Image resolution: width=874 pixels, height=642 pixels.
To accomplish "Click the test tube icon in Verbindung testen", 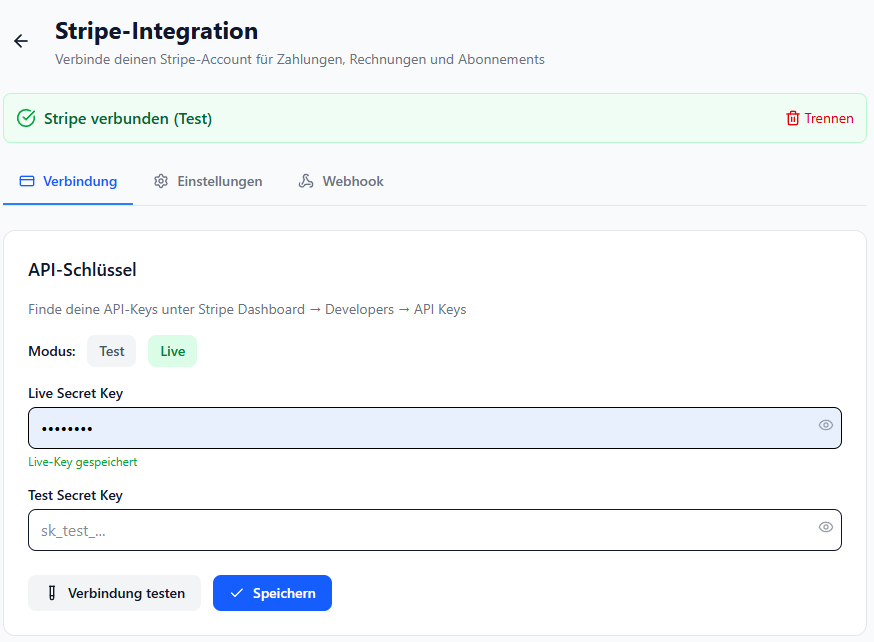I will [x=52, y=593].
